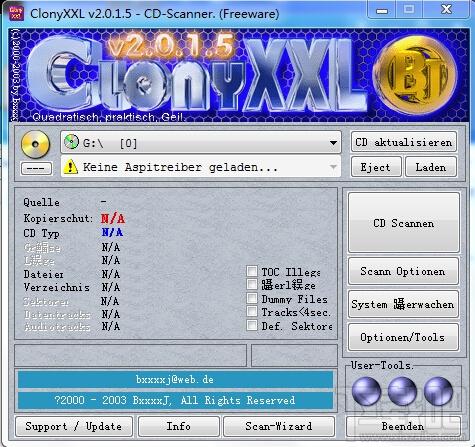The width and height of the screenshot is (475, 447).
Task: Open Scann Optionen
Action: (x=403, y=271)
